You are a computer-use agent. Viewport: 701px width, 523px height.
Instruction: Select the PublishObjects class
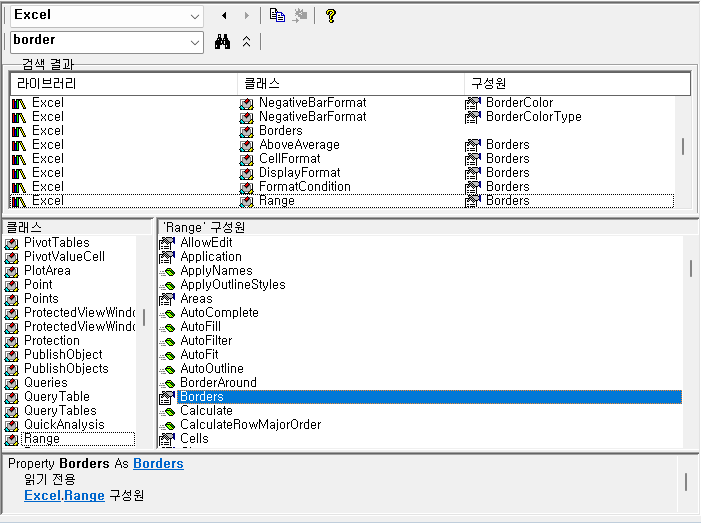pyautogui.click(x=66, y=369)
